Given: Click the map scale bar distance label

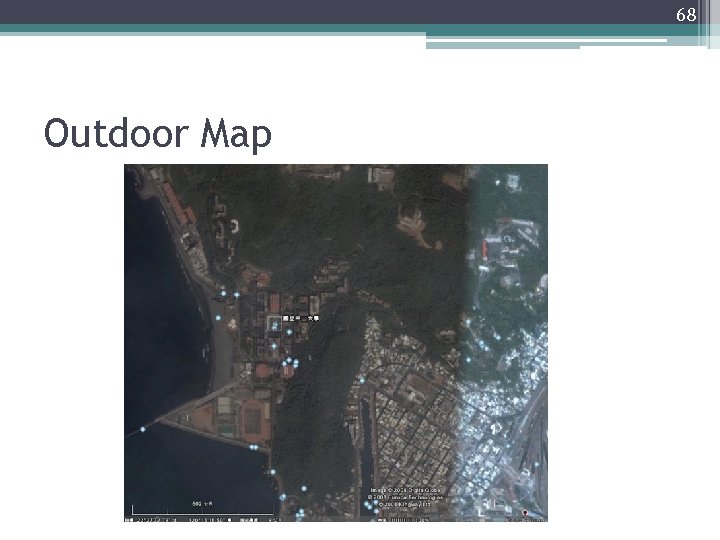Looking at the screenshot, I should tap(202, 504).
